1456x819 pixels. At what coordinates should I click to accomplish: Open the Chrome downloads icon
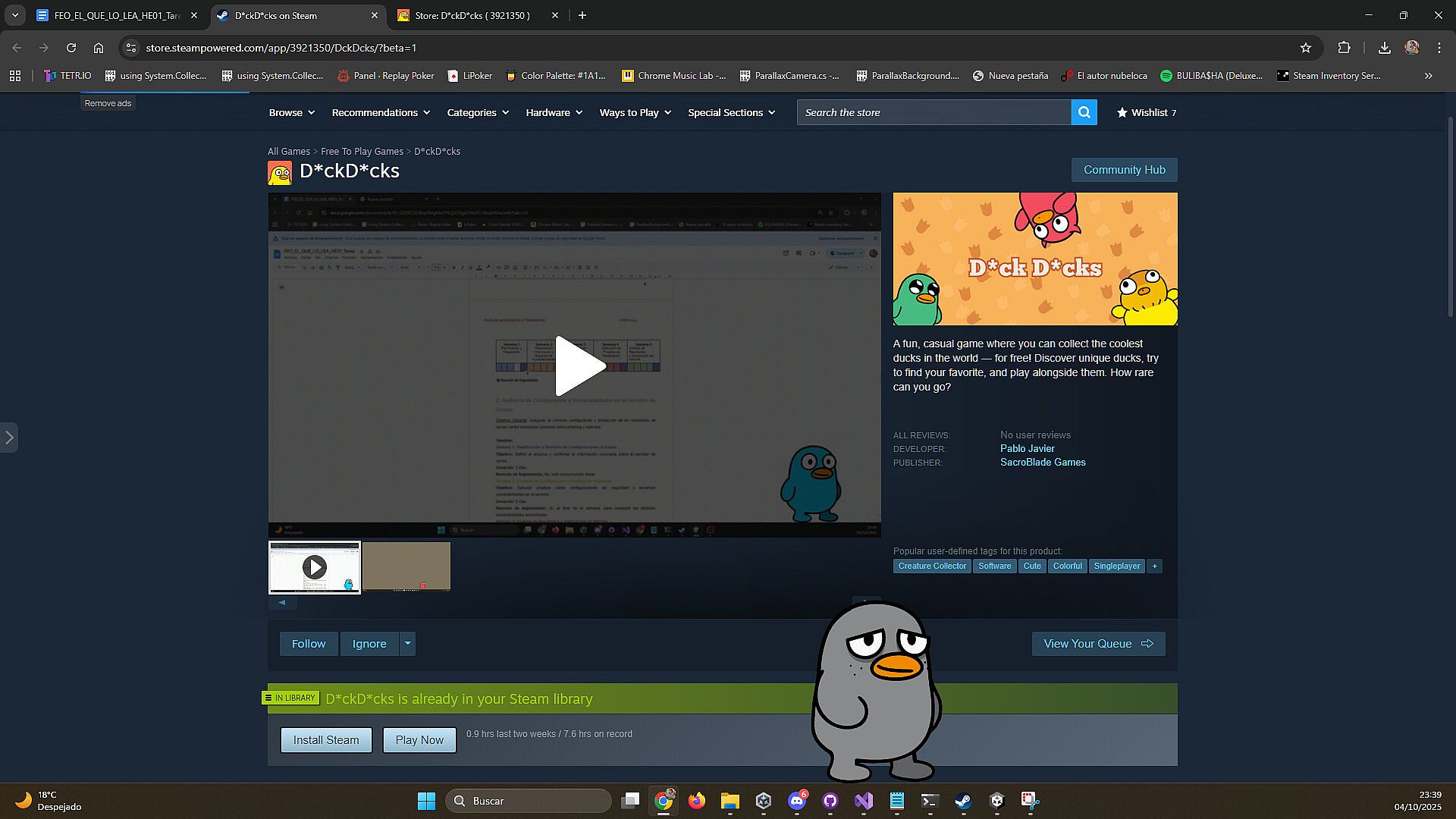[x=1384, y=48]
